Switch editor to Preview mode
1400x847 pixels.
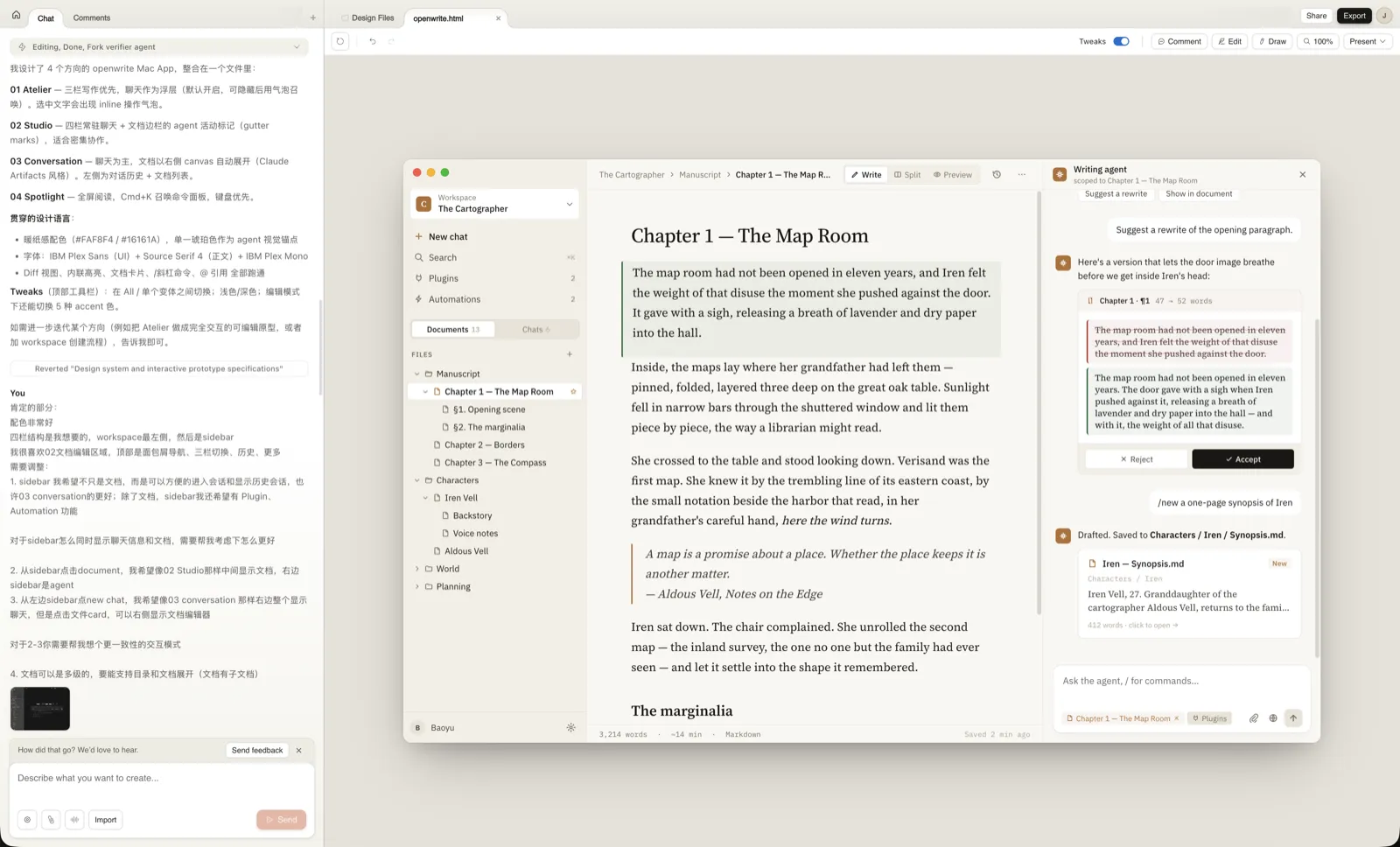(953, 175)
